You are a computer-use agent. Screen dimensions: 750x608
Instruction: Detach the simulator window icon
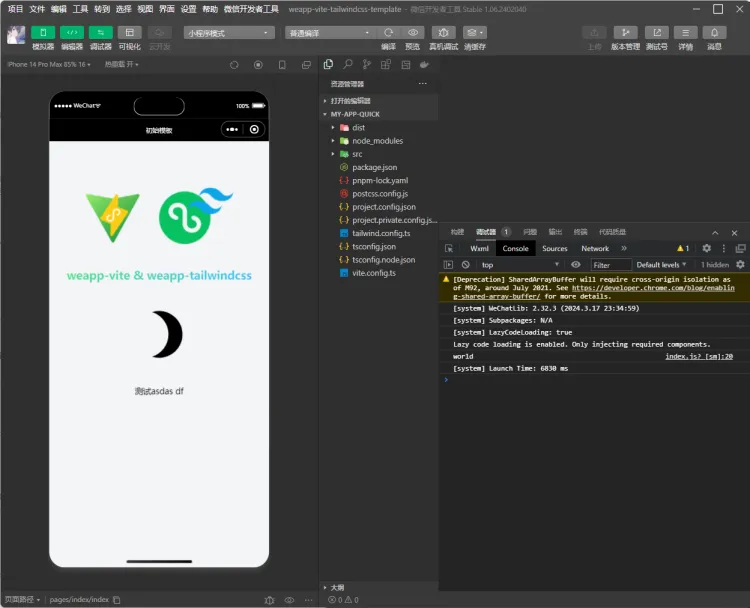click(x=307, y=65)
